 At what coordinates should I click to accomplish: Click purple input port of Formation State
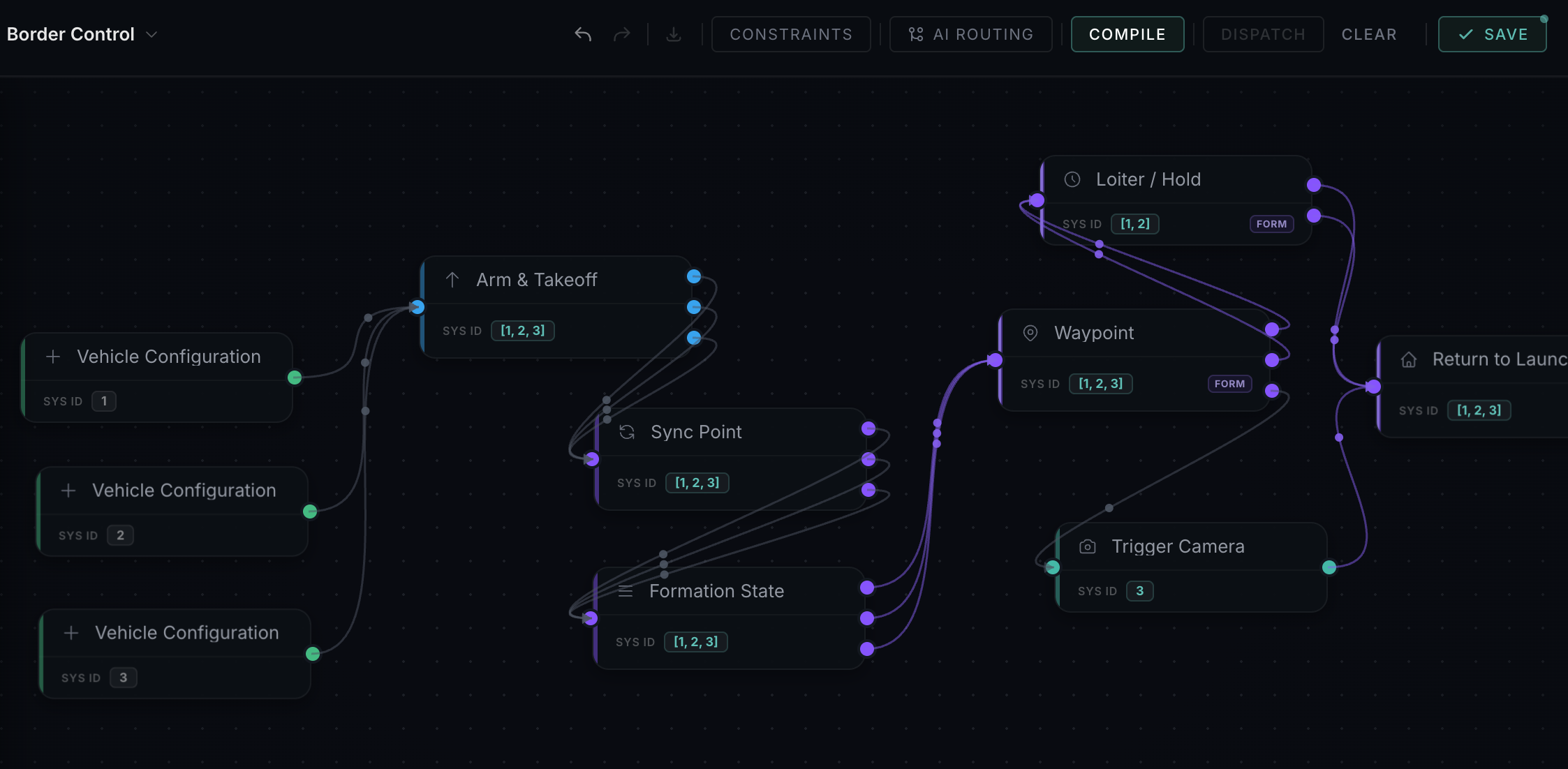(591, 618)
